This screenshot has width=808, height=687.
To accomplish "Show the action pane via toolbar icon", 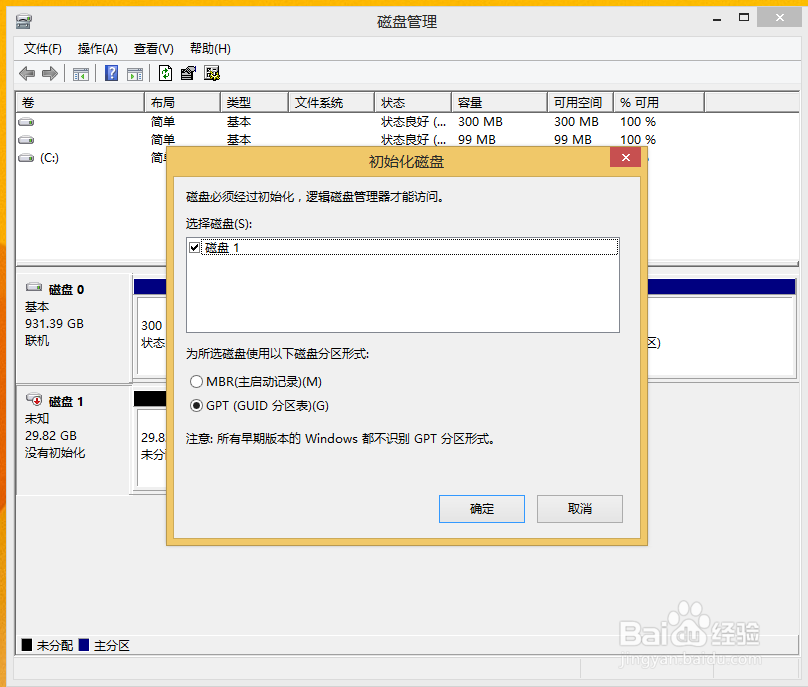I will click(x=134, y=72).
